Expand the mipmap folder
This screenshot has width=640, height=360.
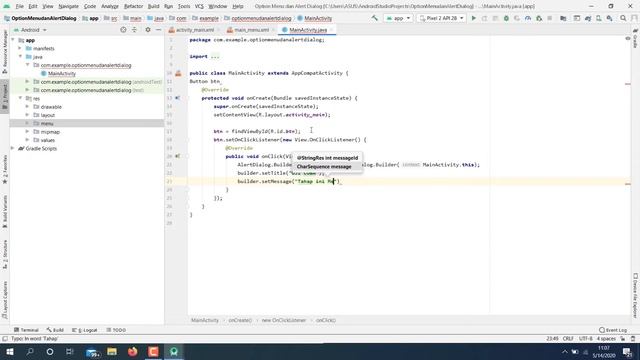click(27, 132)
